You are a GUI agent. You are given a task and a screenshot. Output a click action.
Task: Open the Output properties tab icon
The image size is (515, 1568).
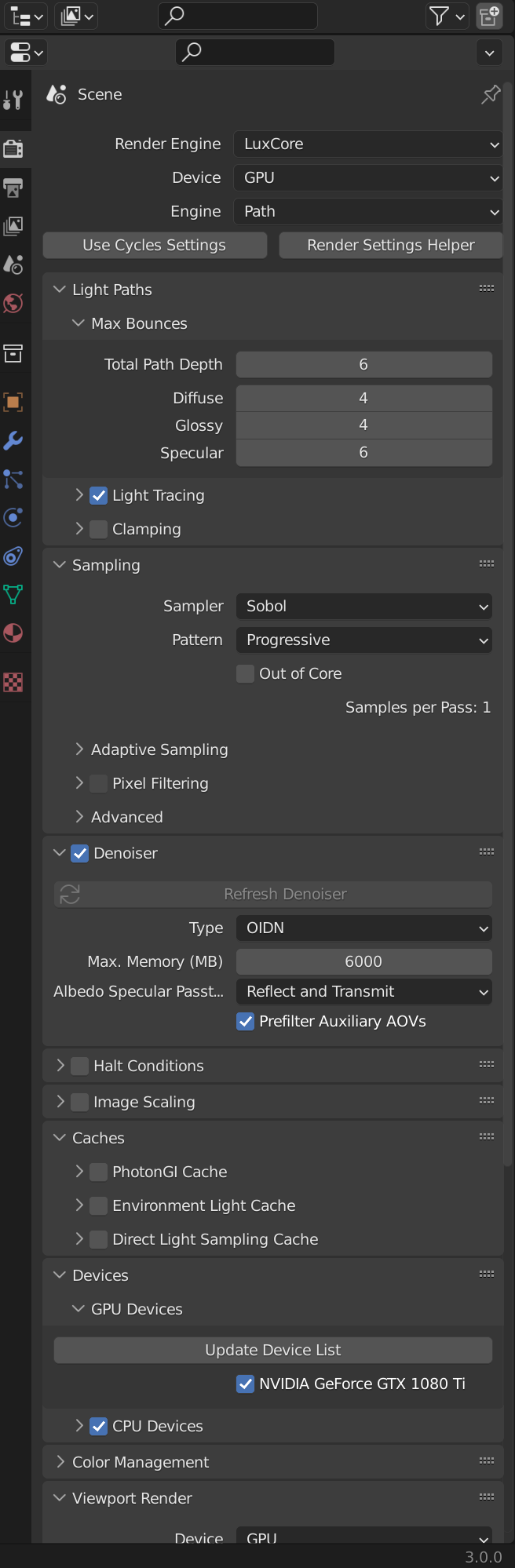(13, 188)
